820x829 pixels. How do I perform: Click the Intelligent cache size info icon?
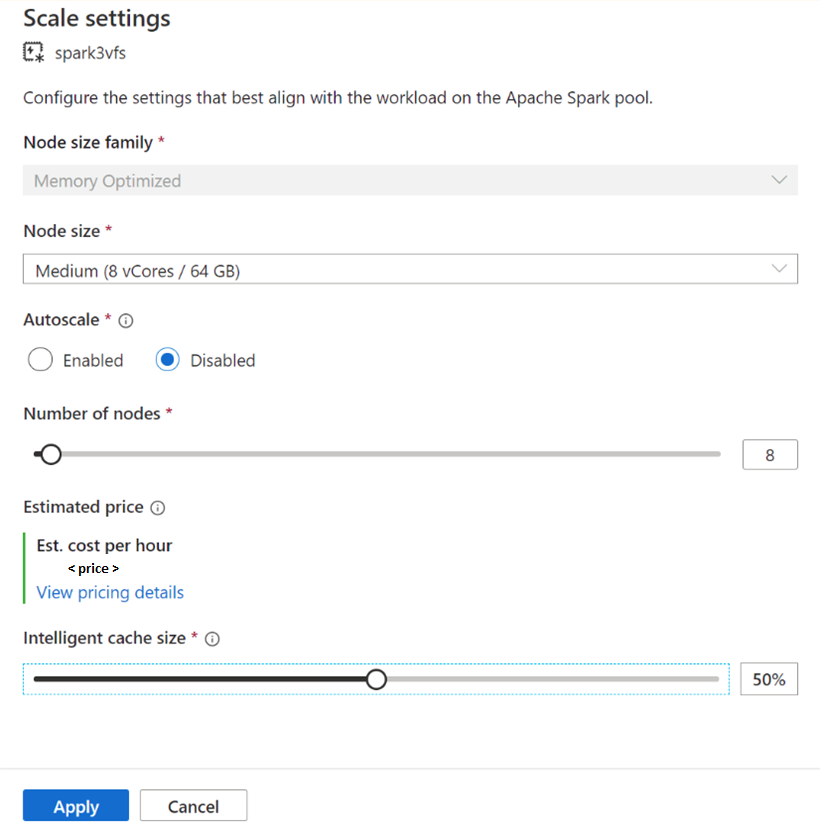(212, 639)
